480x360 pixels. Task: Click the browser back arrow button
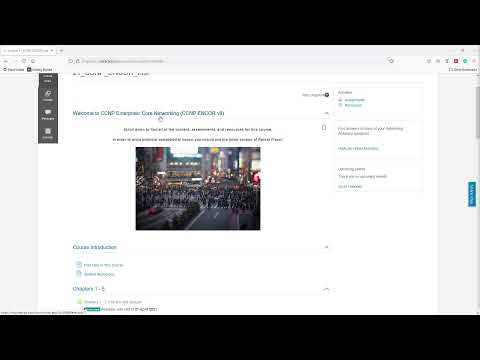click(6, 61)
